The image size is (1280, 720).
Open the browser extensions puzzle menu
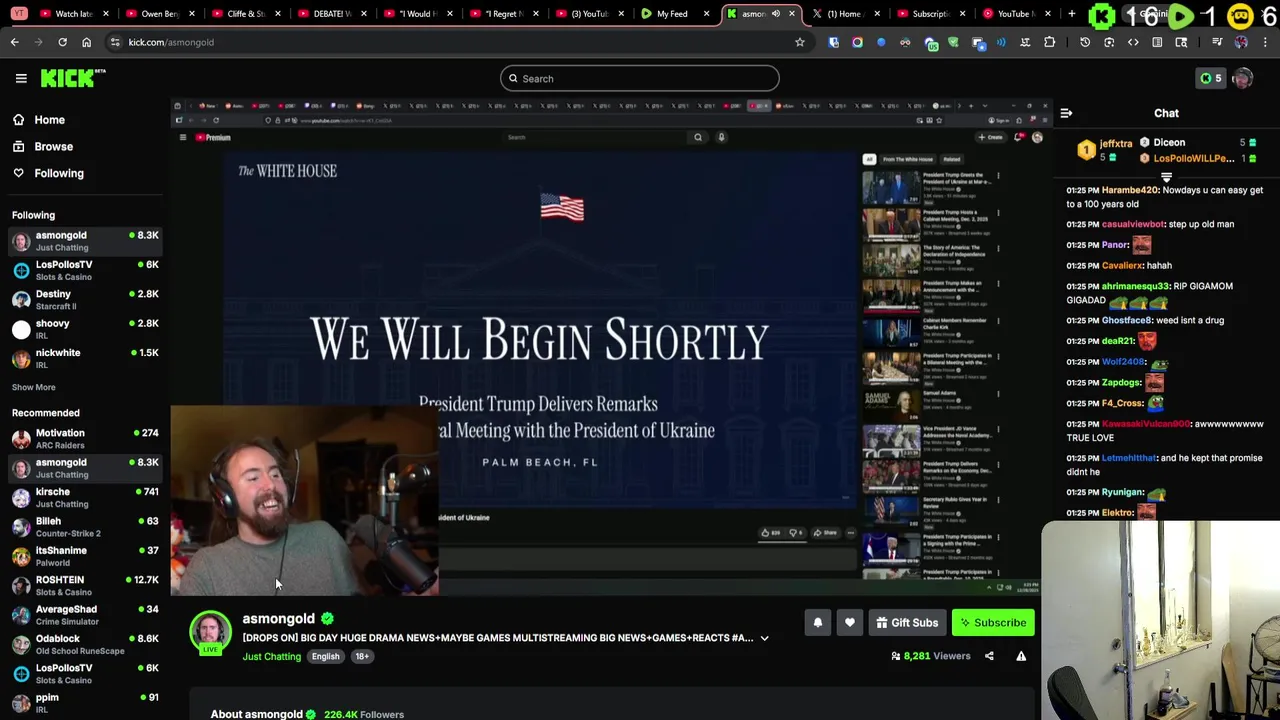[x=1049, y=42]
